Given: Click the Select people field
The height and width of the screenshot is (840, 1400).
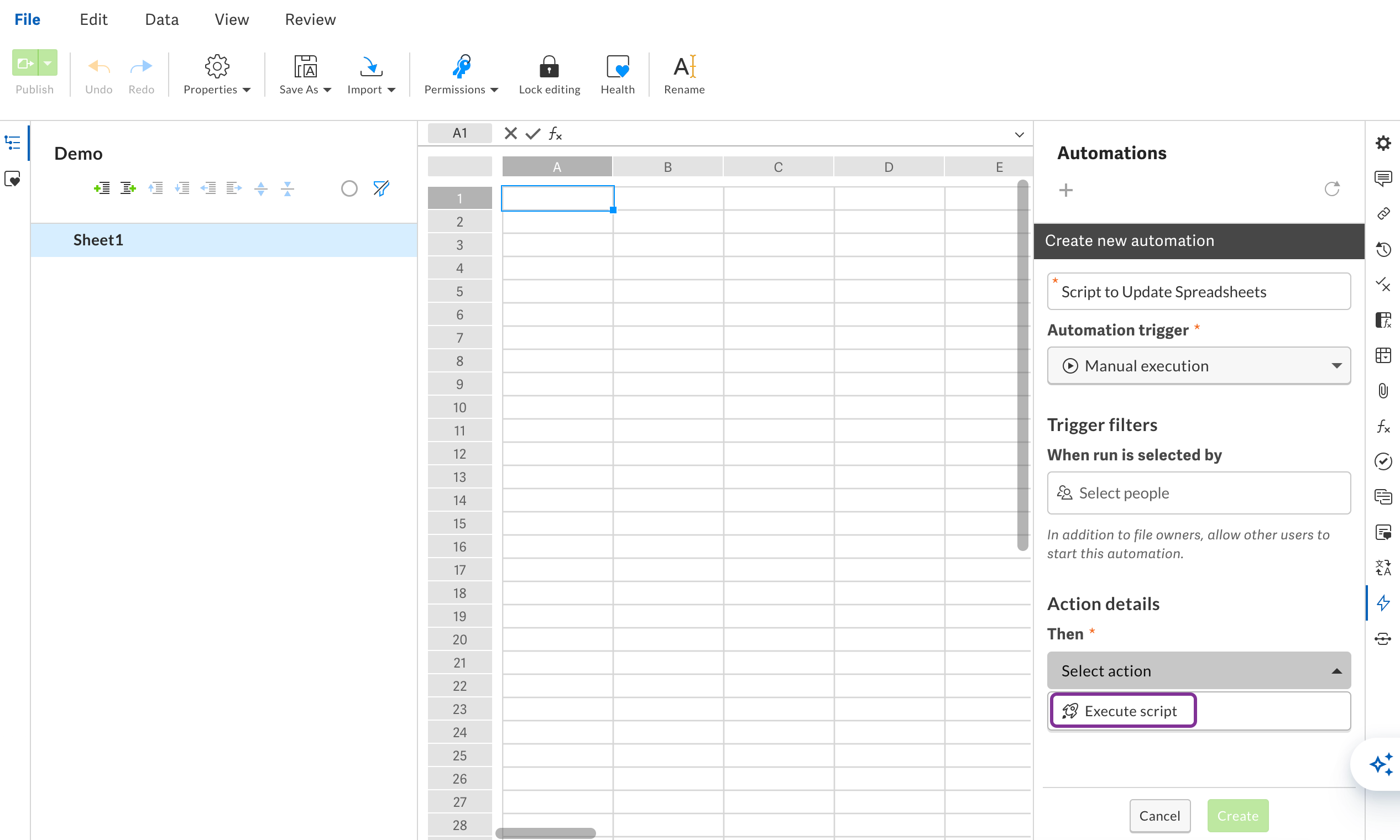Looking at the screenshot, I should tap(1198, 492).
